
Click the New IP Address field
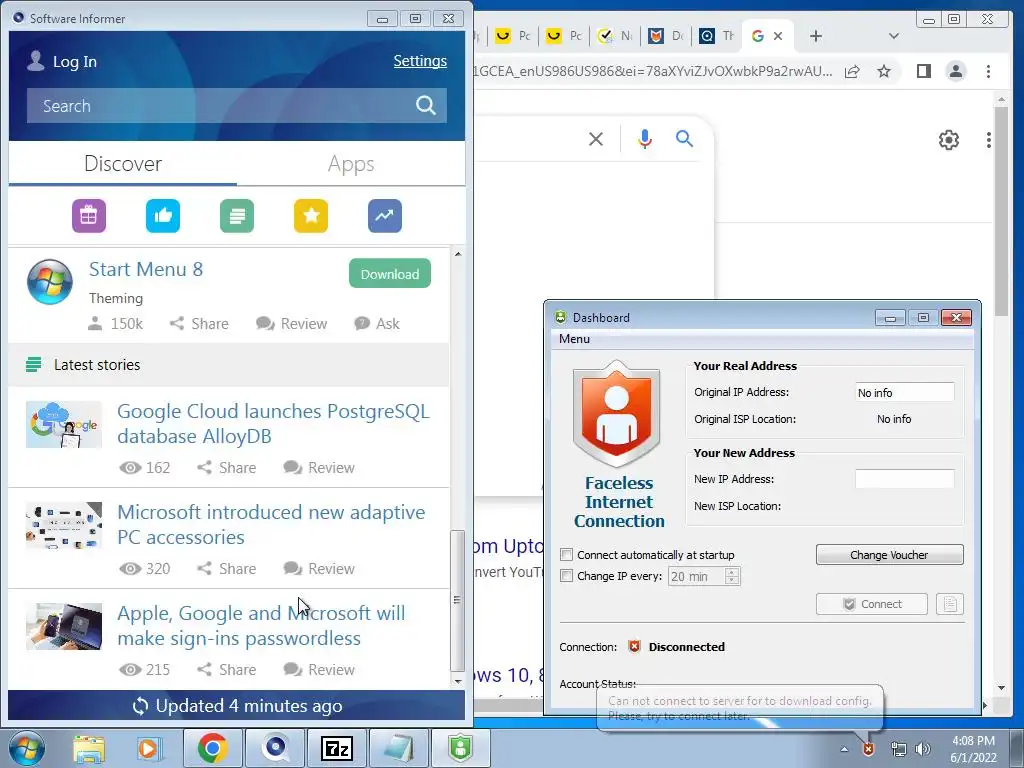tap(904, 479)
